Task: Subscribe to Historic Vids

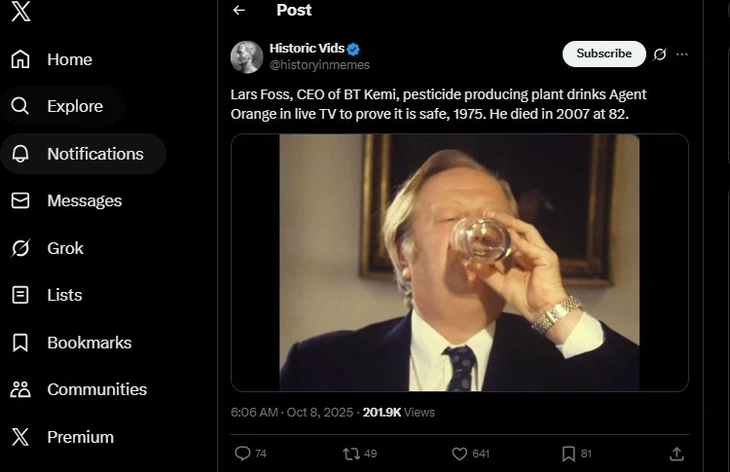Action: pos(604,54)
